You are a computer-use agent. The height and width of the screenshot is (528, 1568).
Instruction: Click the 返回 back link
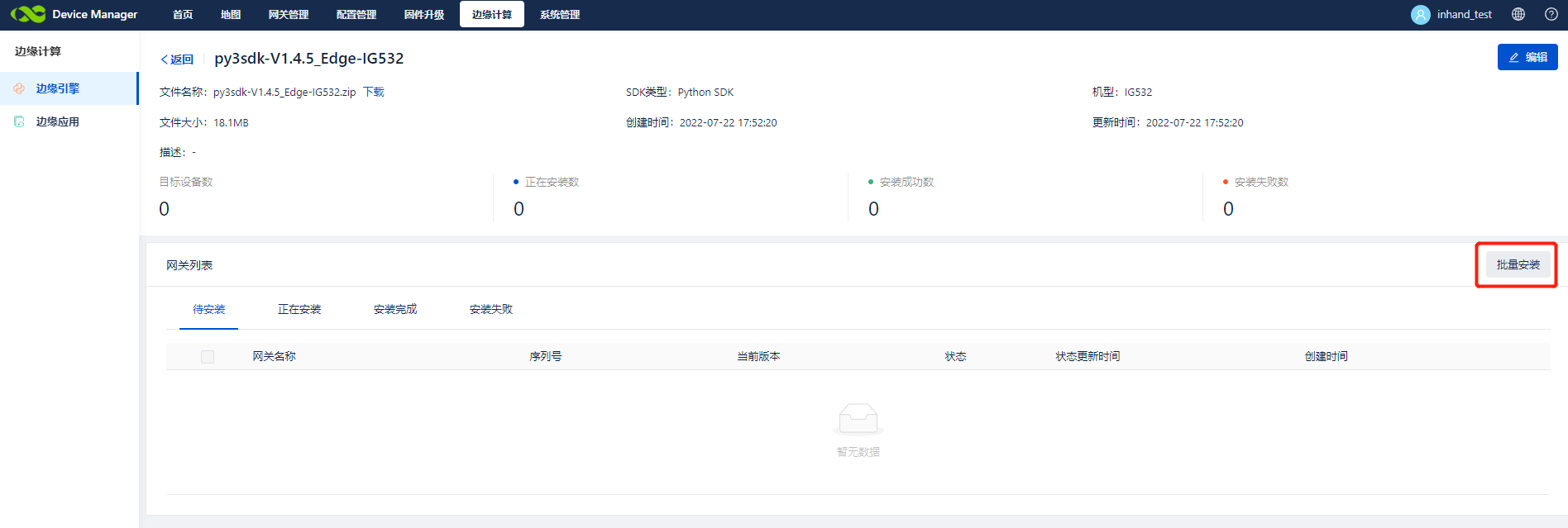pyautogui.click(x=177, y=59)
